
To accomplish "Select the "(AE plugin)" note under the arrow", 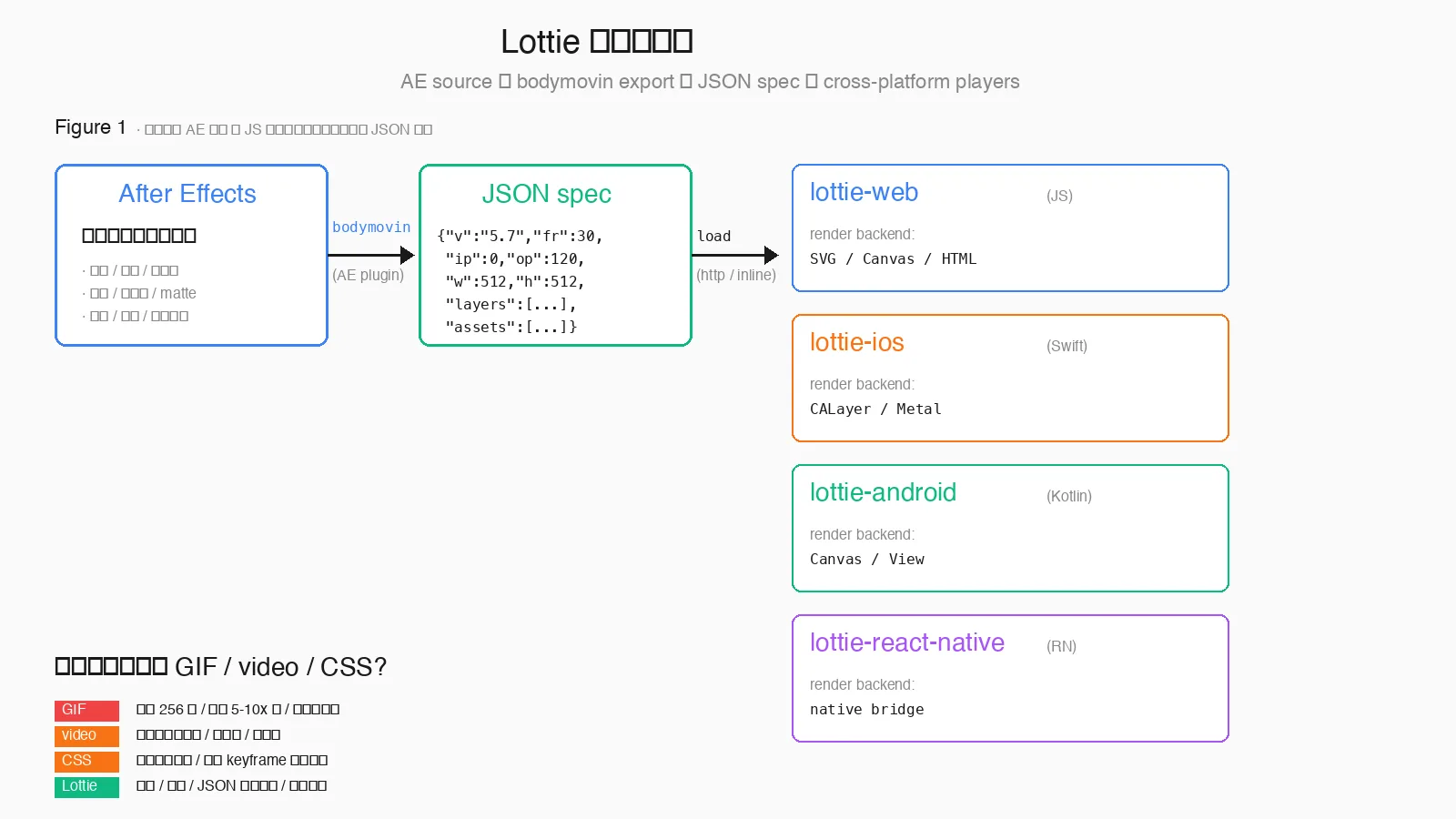I will click(368, 275).
